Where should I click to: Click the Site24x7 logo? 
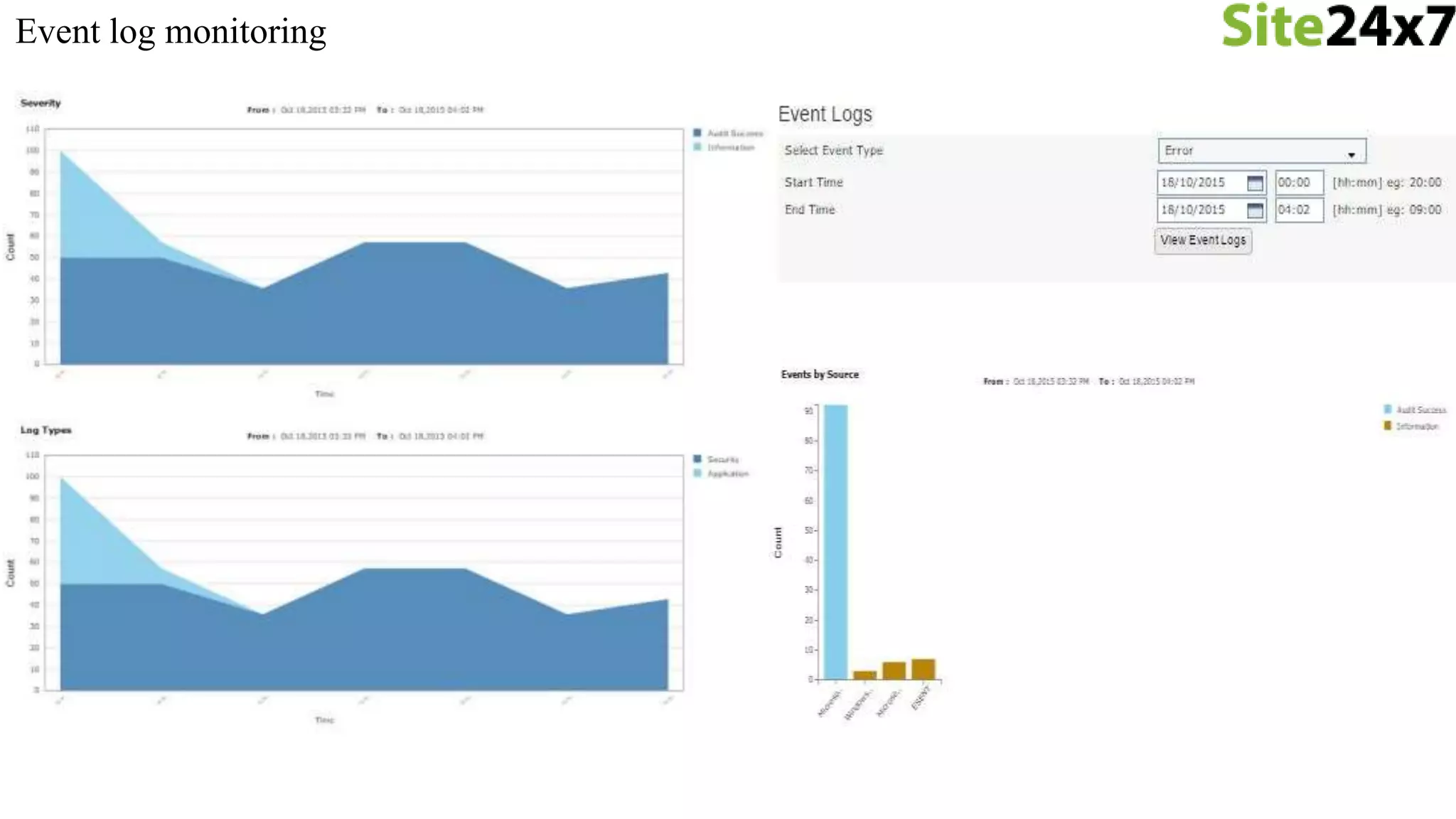[x=1338, y=26]
